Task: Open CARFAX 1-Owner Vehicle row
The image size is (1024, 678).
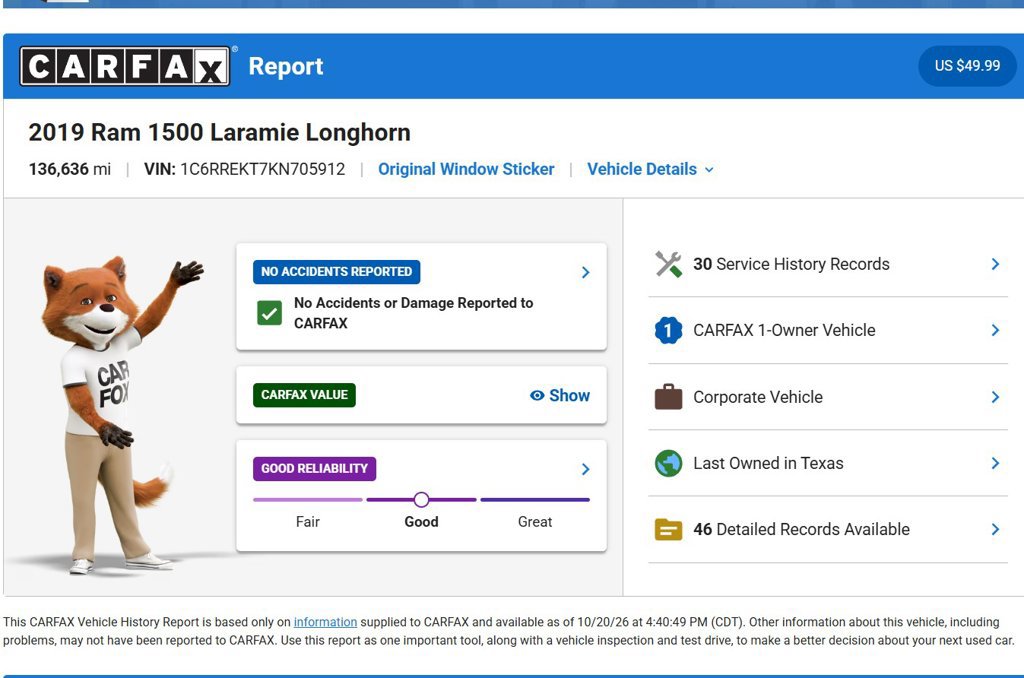Action: (x=827, y=331)
